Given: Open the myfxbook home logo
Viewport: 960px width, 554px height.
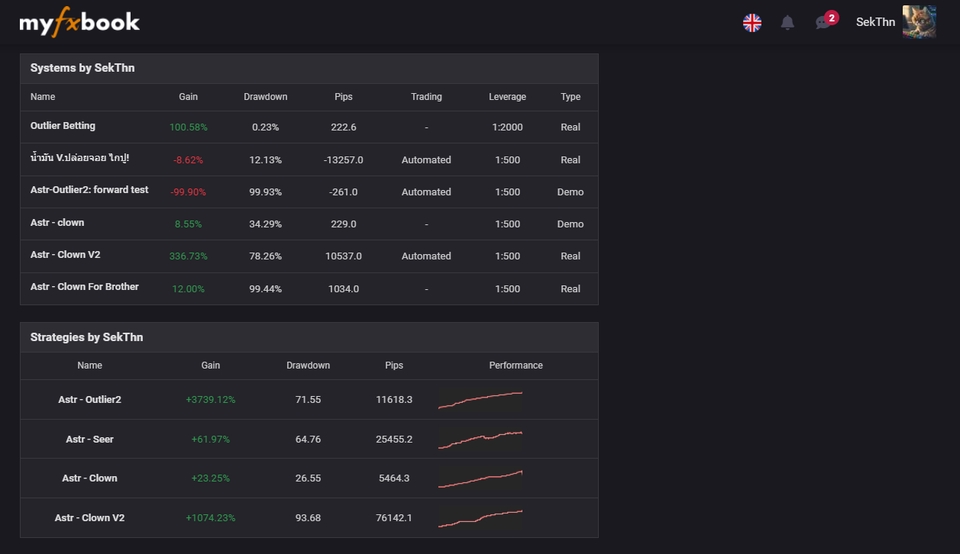Looking at the screenshot, I should pyautogui.click(x=80, y=22).
